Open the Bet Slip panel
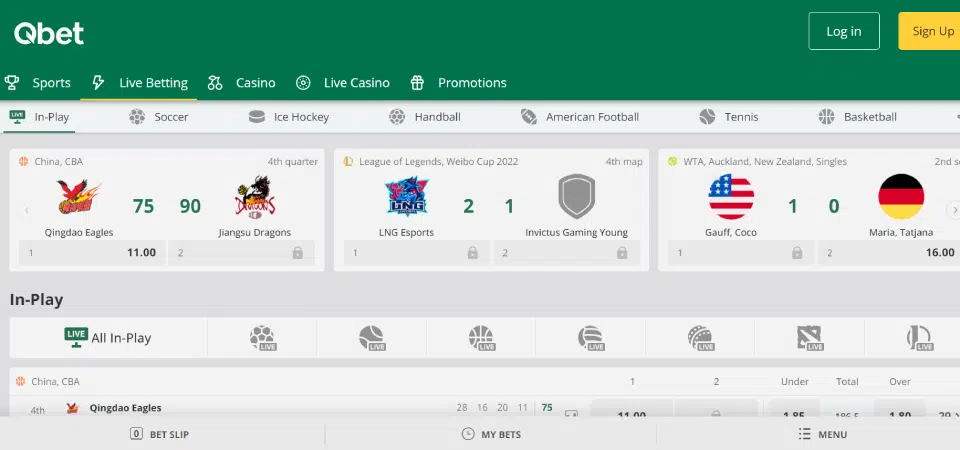Screen dimensions: 960x450 (160, 434)
